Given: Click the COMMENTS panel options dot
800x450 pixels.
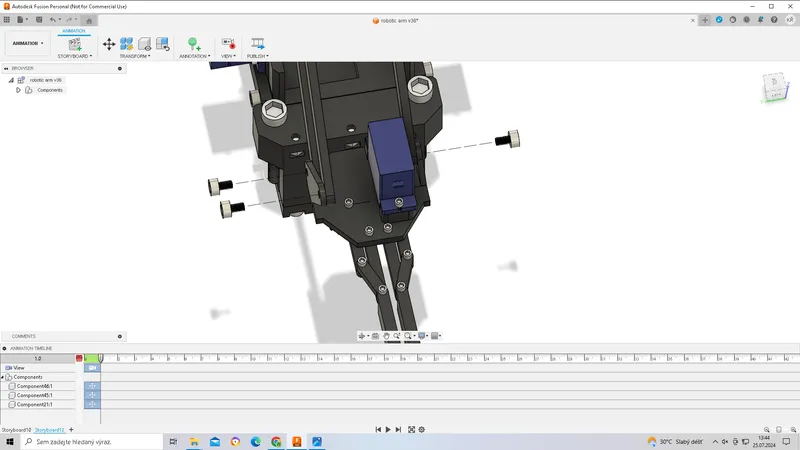Looking at the screenshot, I should (x=120, y=337).
